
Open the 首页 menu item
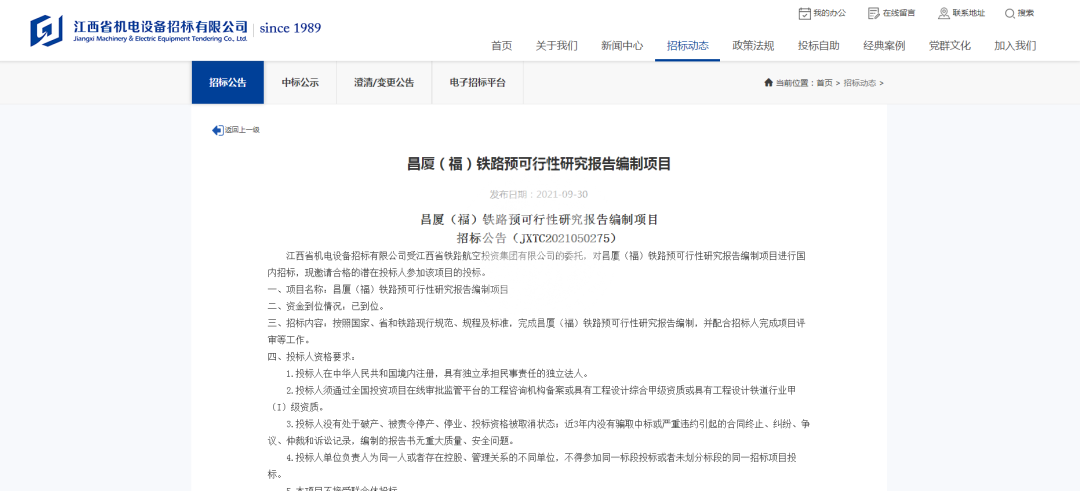pos(501,46)
